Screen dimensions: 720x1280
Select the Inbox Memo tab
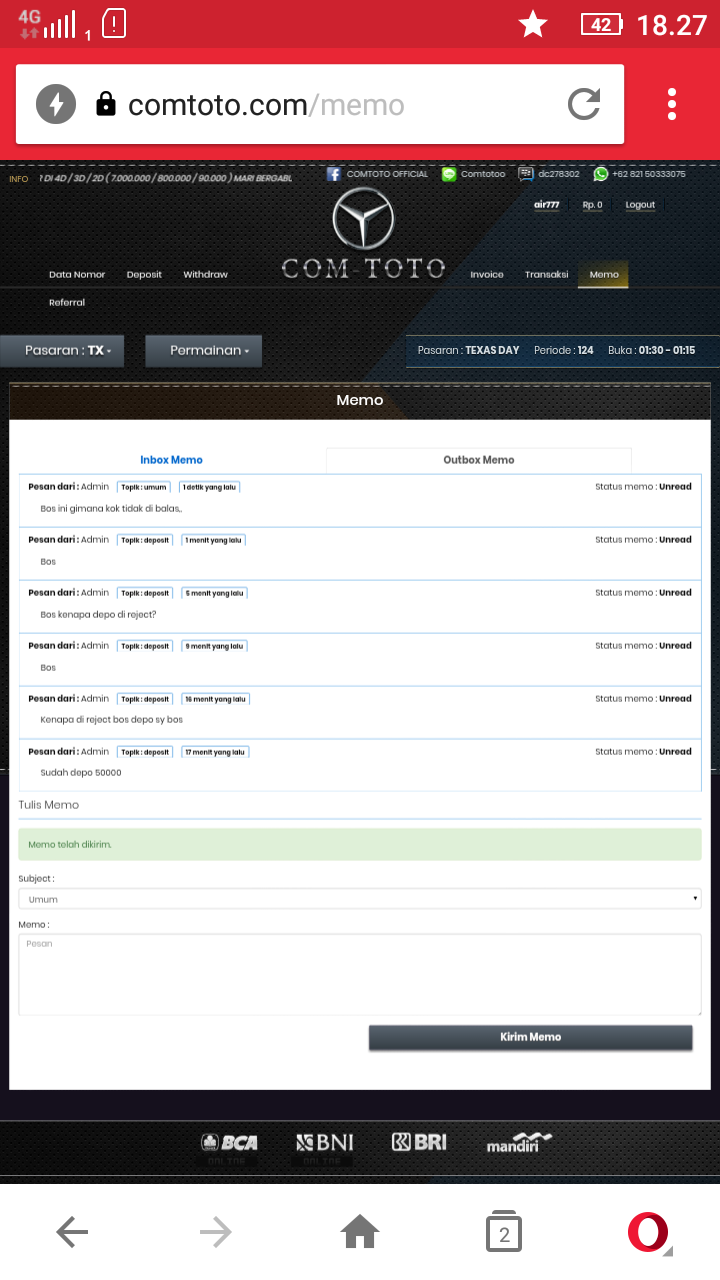pyautogui.click(x=171, y=460)
